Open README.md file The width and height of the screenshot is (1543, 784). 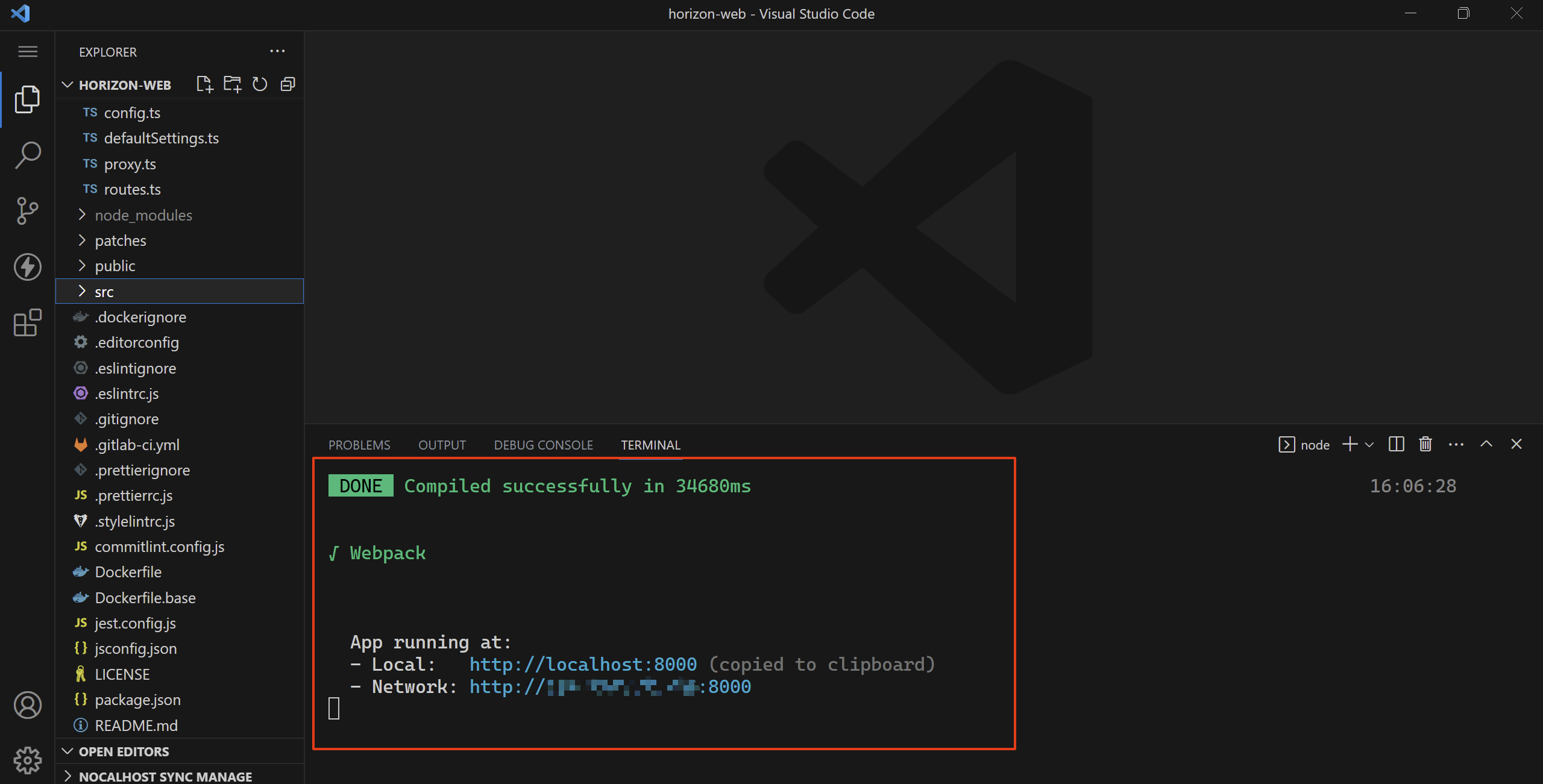click(180, 726)
